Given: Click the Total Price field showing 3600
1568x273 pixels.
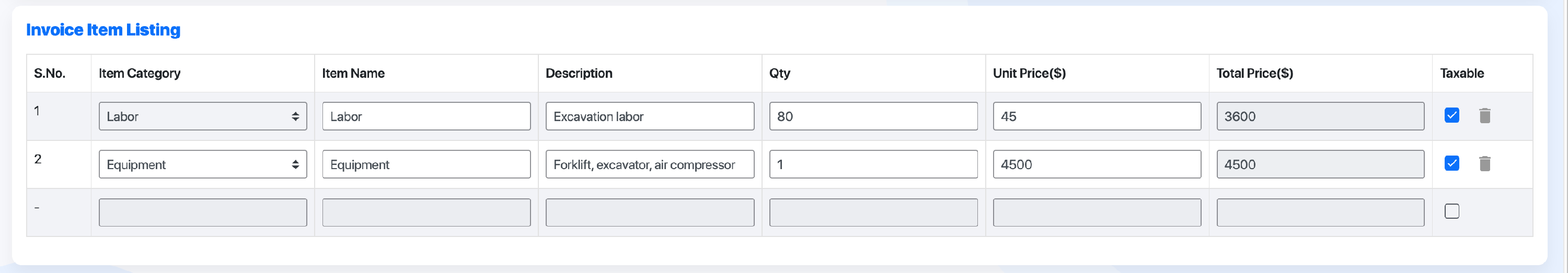Looking at the screenshot, I should [x=1320, y=116].
